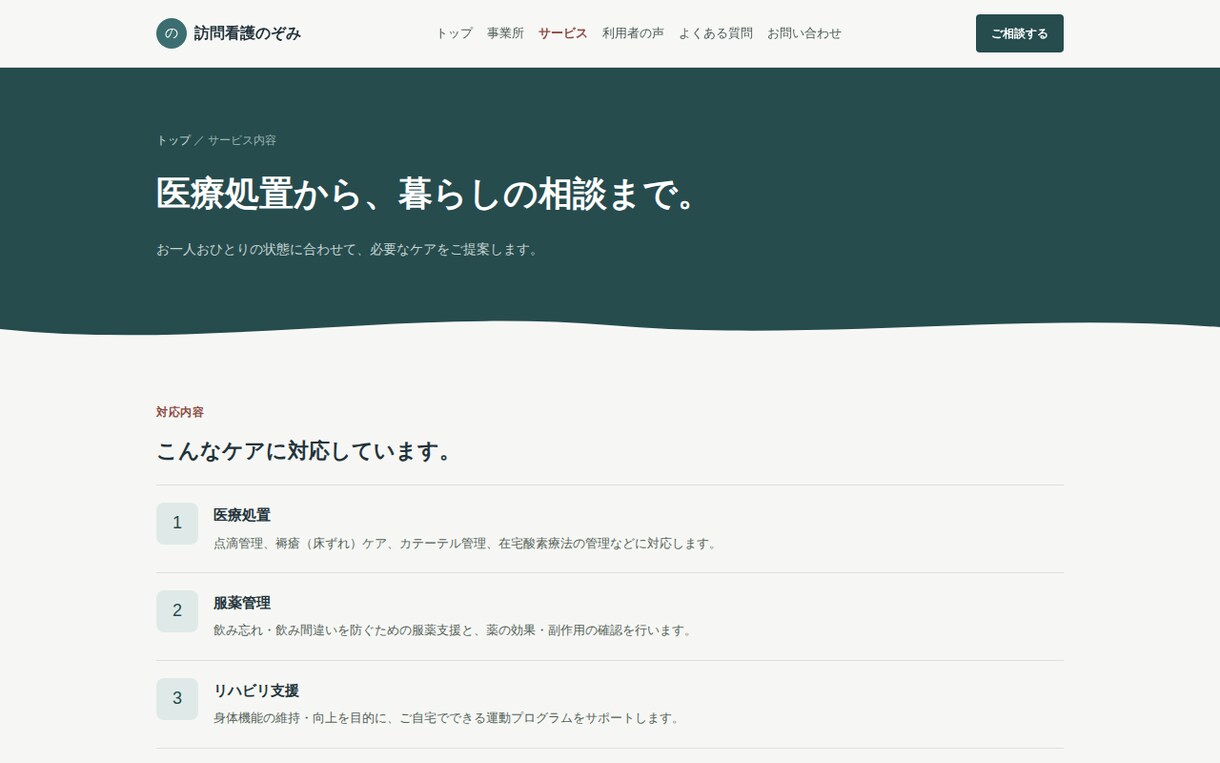This screenshot has height=763, width=1220.
Task: Open the お問い合わせ navigation item
Action: point(804,33)
